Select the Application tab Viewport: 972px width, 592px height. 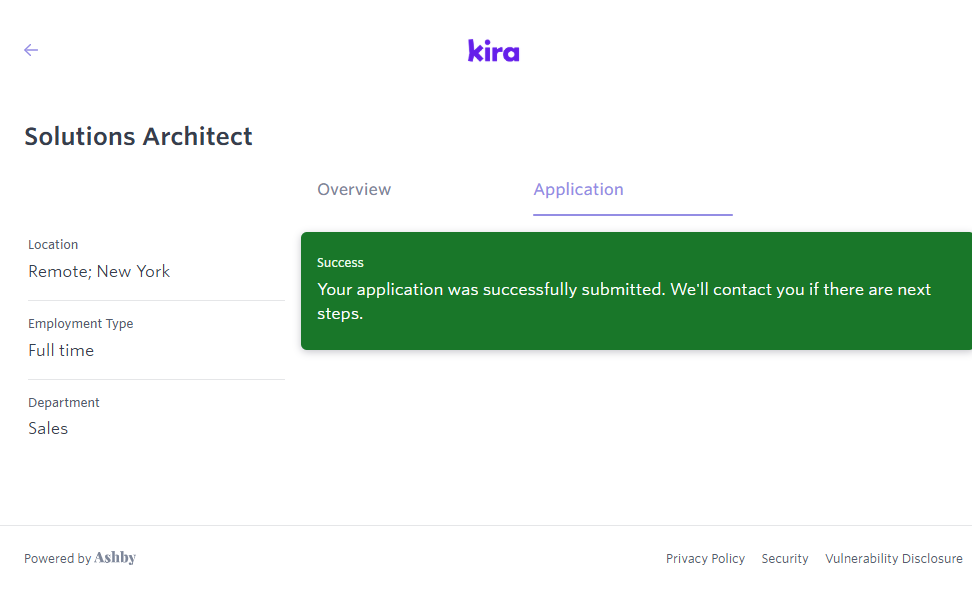tap(578, 190)
